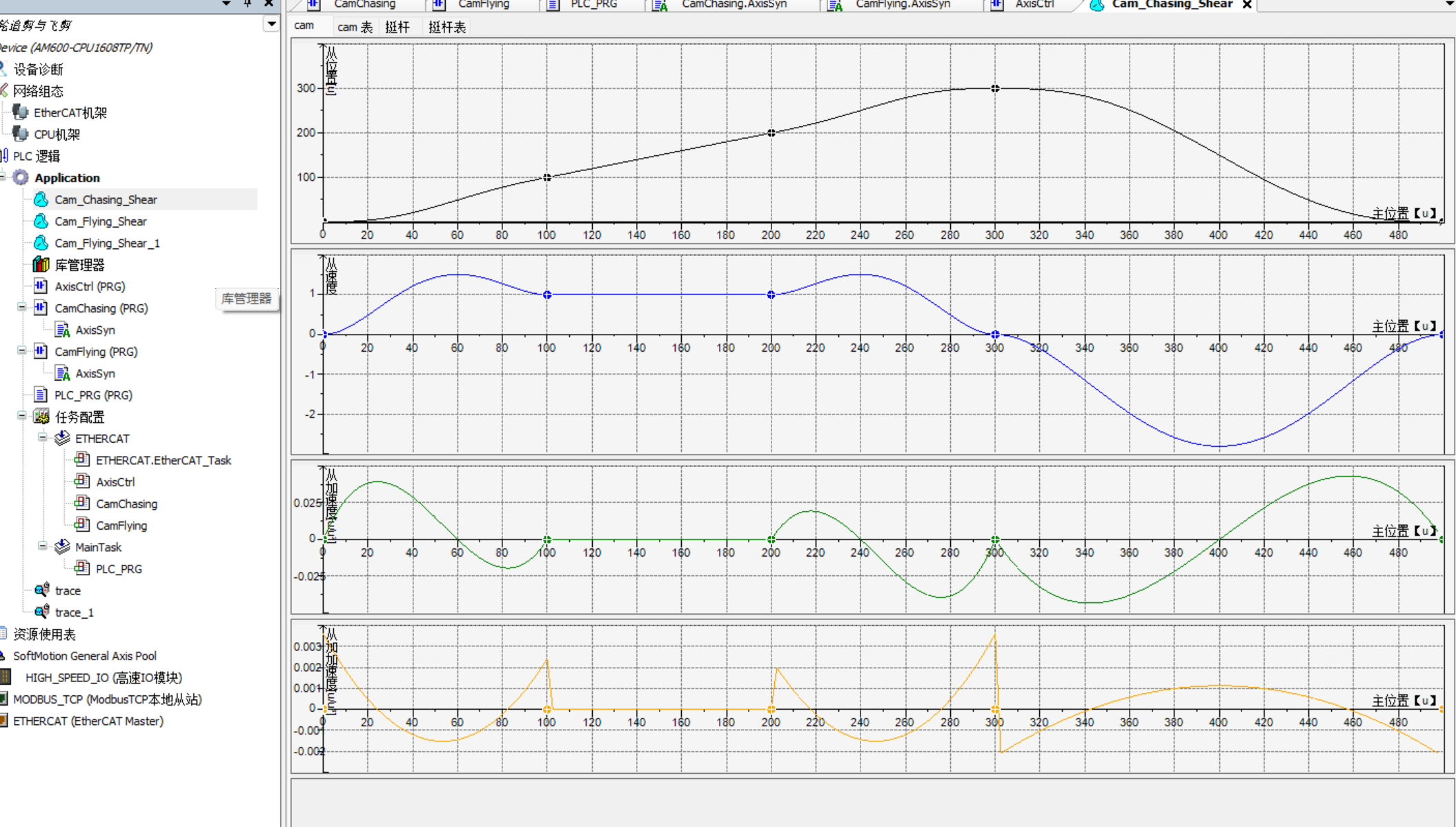1456x827 pixels.
Task: Switch to the cam tab
Action: pos(304,26)
